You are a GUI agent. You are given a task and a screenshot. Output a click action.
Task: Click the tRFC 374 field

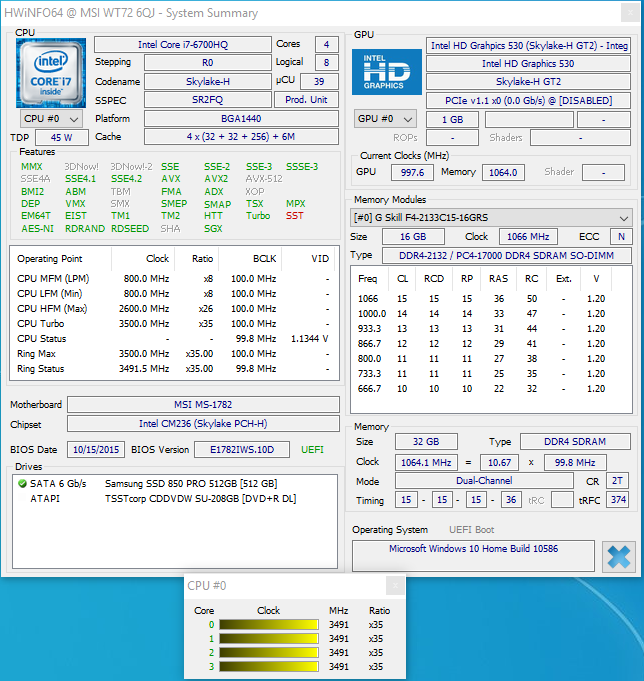point(617,499)
